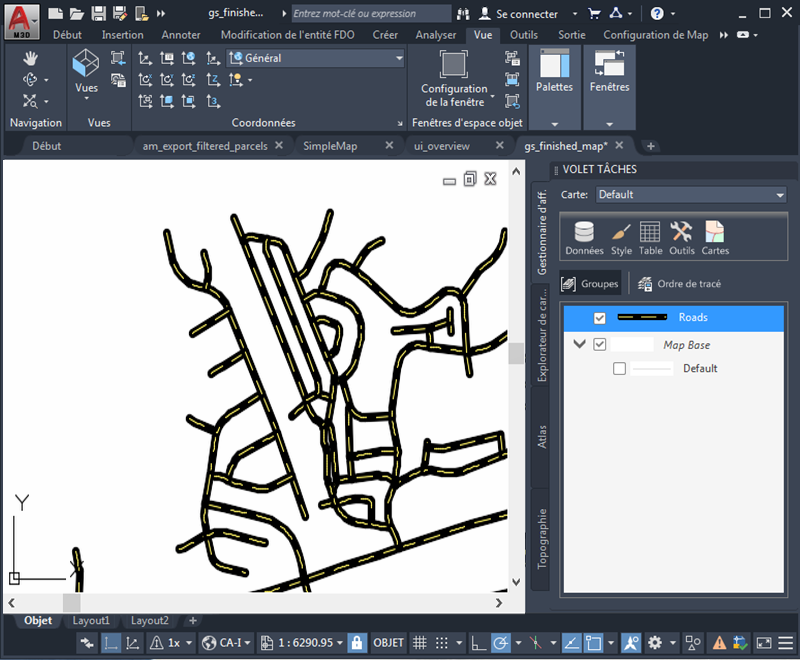Expand the Palettes panel arrow
Image resolution: width=800 pixels, height=660 pixels.
tap(555, 124)
